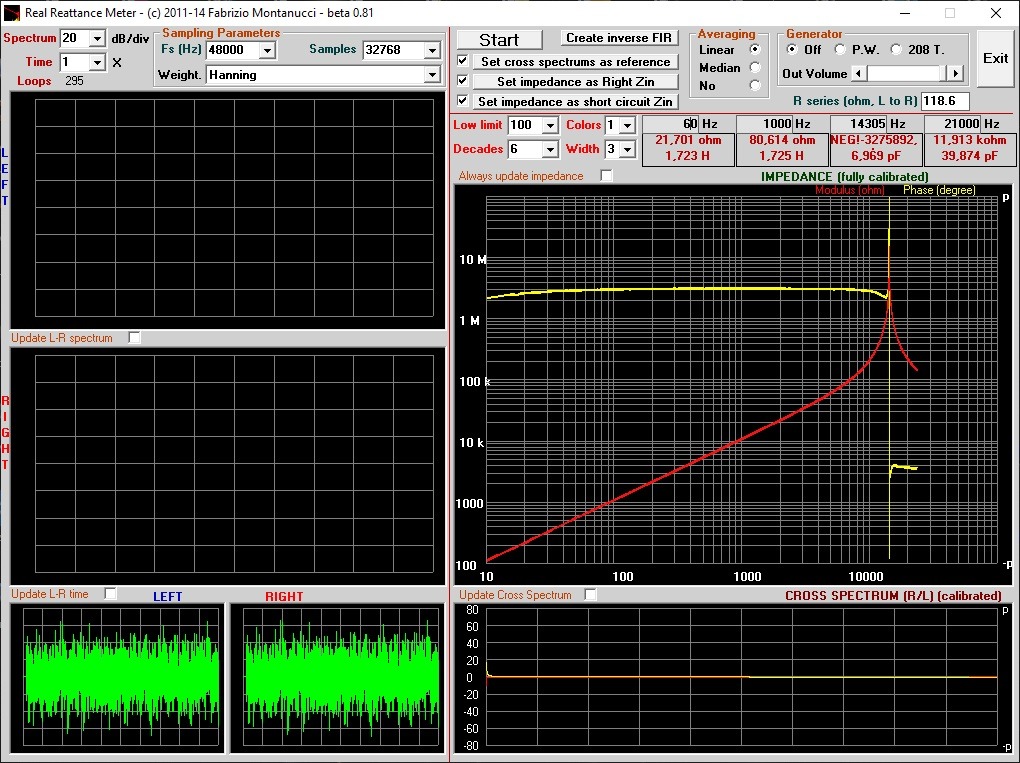Click the Out Volume slider track
The width and height of the screenshot is (1020, 763).
tap(907, 74)
